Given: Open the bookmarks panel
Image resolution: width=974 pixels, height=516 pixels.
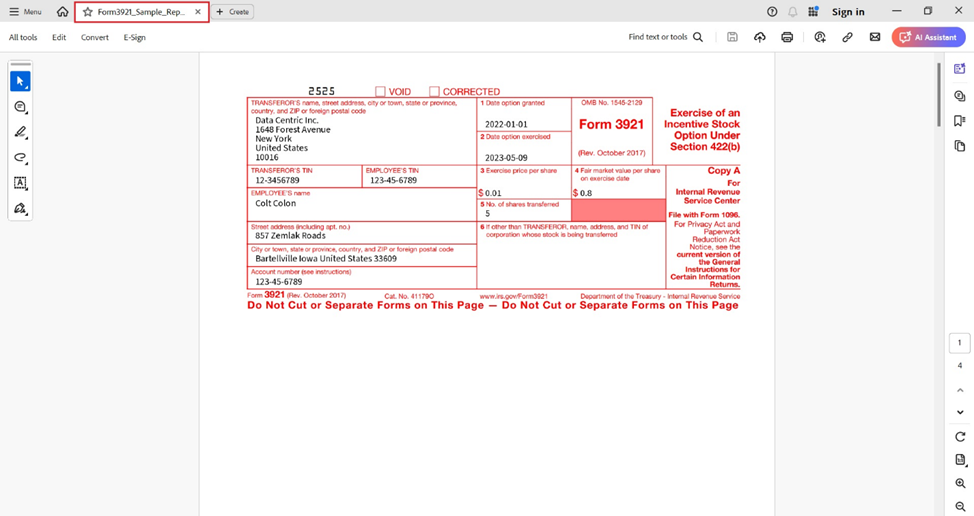Looking at the screenshot, I should [x=960, y=120].
